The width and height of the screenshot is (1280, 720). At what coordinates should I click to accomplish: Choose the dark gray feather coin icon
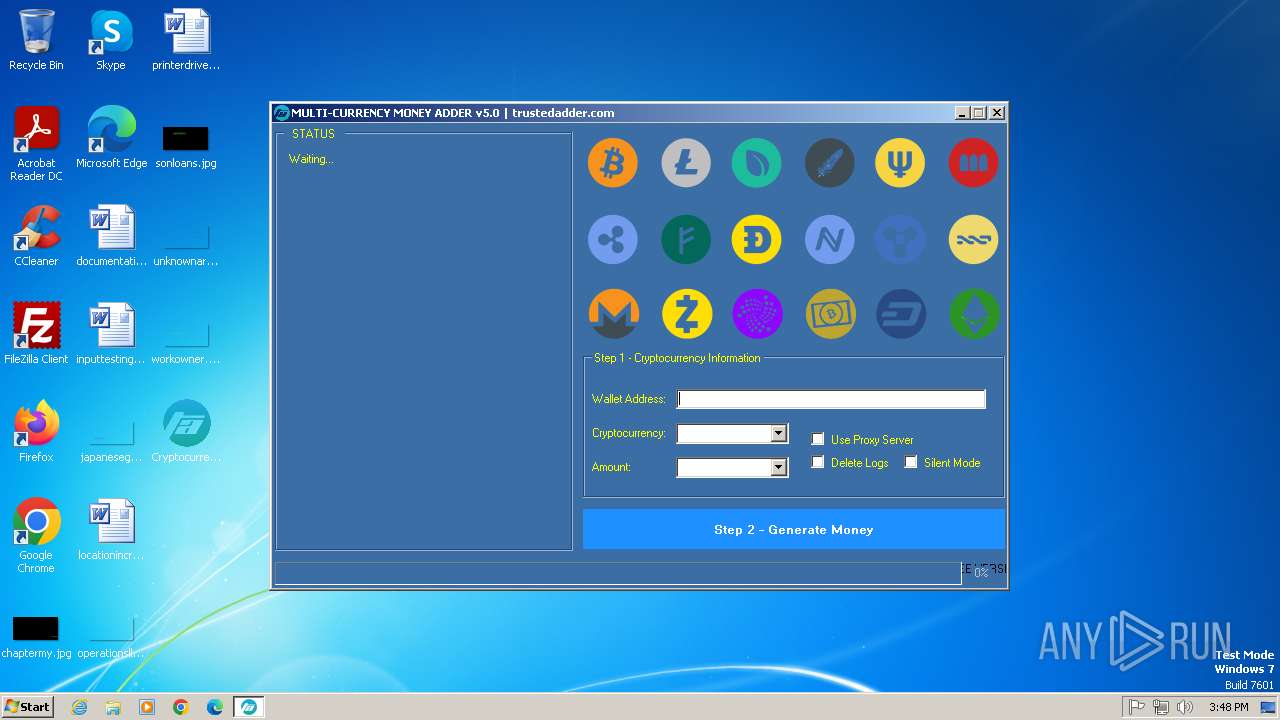[830, 163]
